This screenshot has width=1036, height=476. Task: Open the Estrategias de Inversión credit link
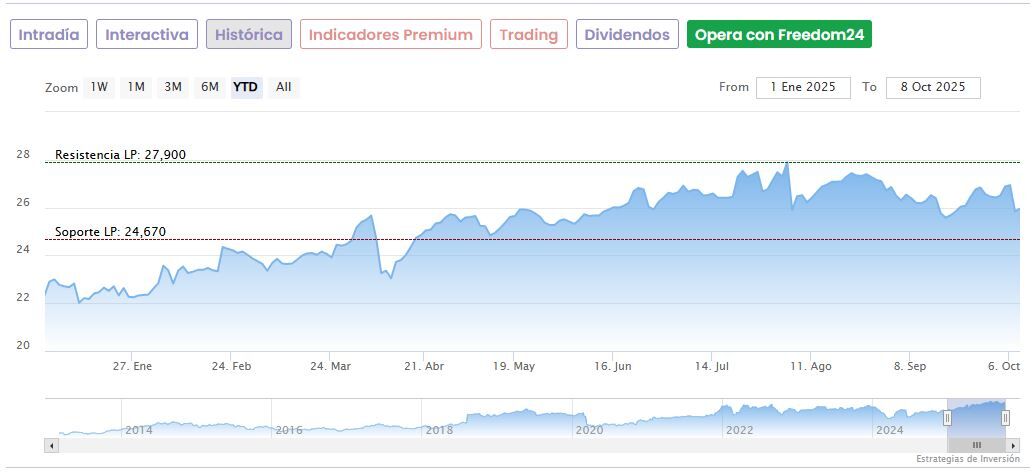point(967,459)
